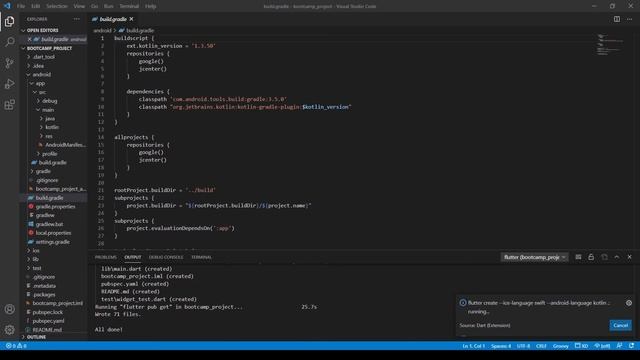640x360 pixels.
Task: Open editor More Actions ellipsis
Action: (x=629, y=19)
